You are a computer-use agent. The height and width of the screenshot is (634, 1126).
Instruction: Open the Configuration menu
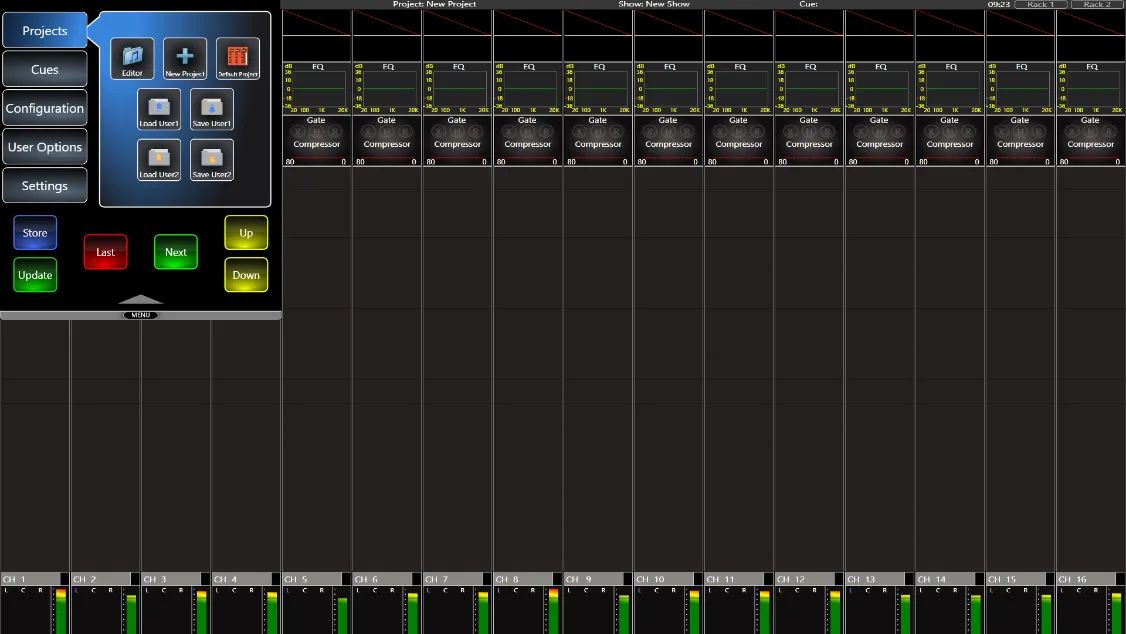coord(45,108)
